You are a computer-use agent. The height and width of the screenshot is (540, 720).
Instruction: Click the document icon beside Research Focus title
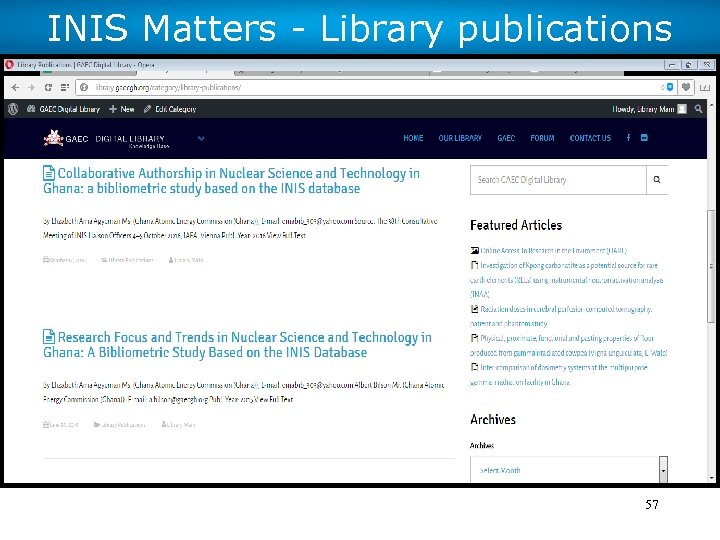coord(49,337)
